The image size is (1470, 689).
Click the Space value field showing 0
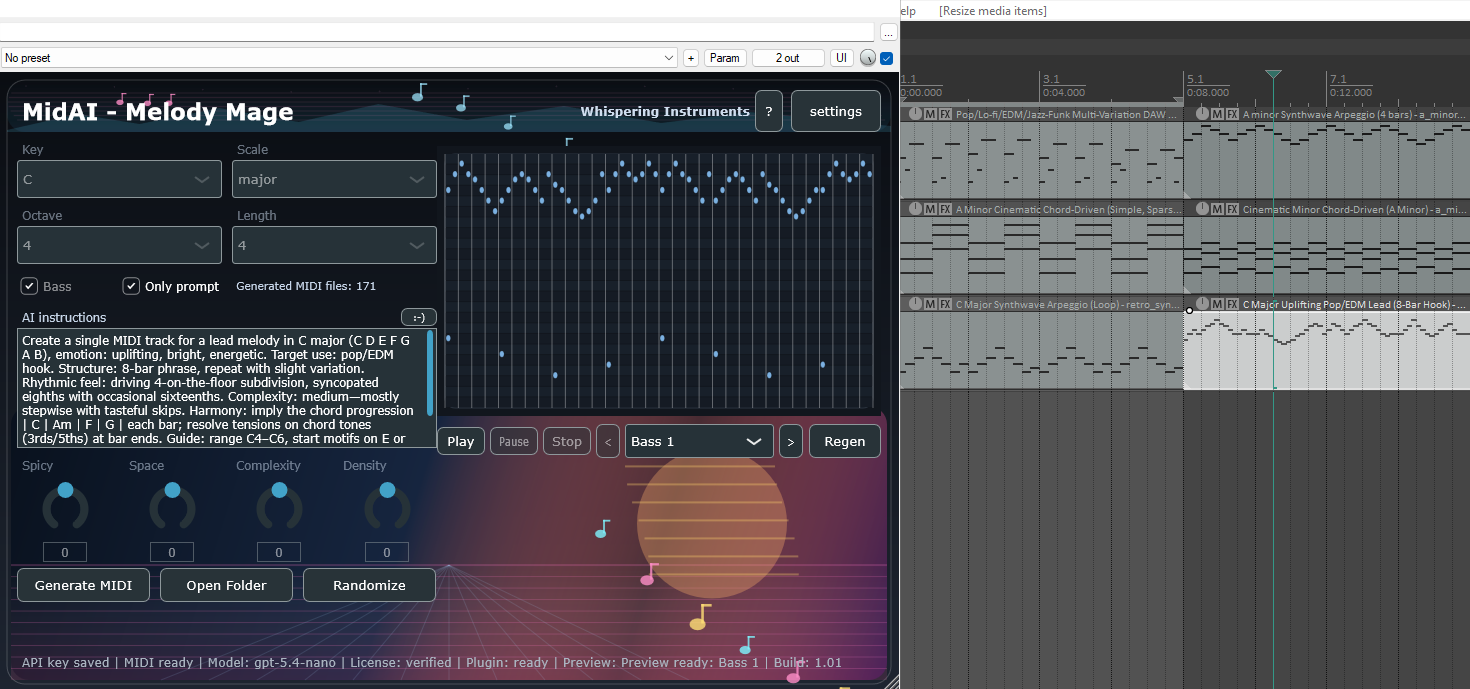[x=172, y=552]
